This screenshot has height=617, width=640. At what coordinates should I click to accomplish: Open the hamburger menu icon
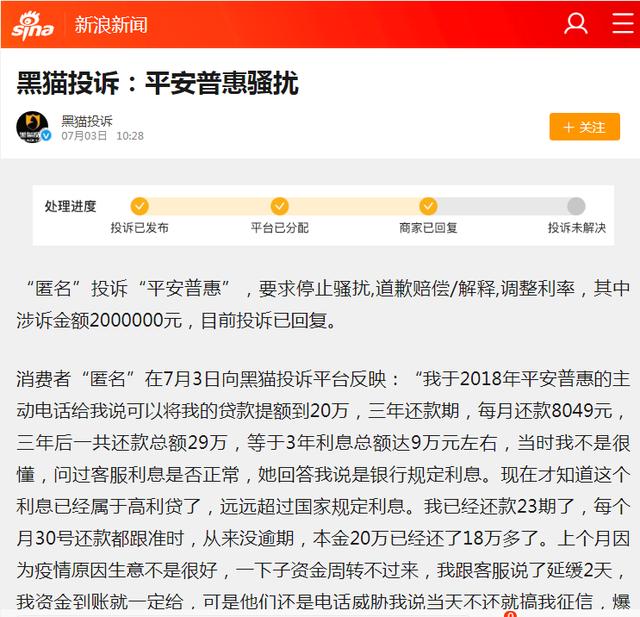[x=623, y=23]
